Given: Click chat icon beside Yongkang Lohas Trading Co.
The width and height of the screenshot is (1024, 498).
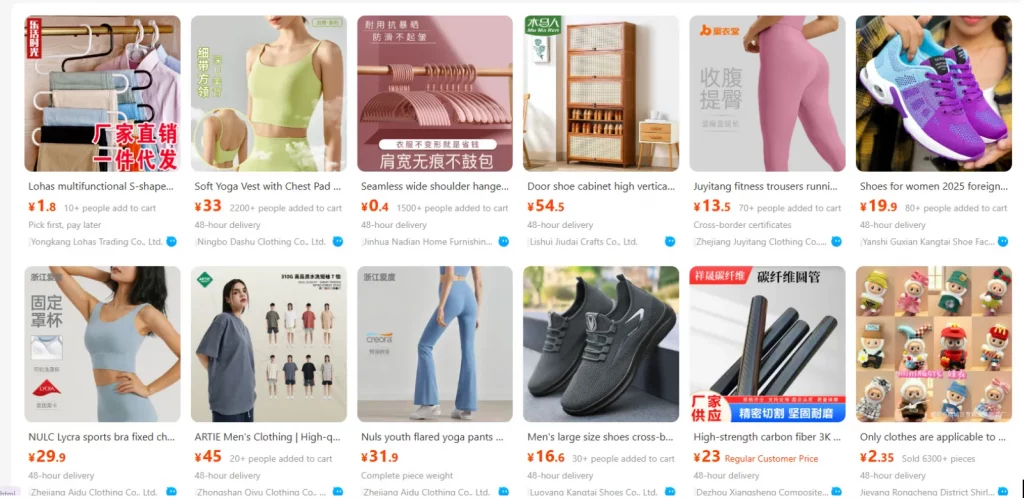Looking at the screenshot, I should 171,241.
